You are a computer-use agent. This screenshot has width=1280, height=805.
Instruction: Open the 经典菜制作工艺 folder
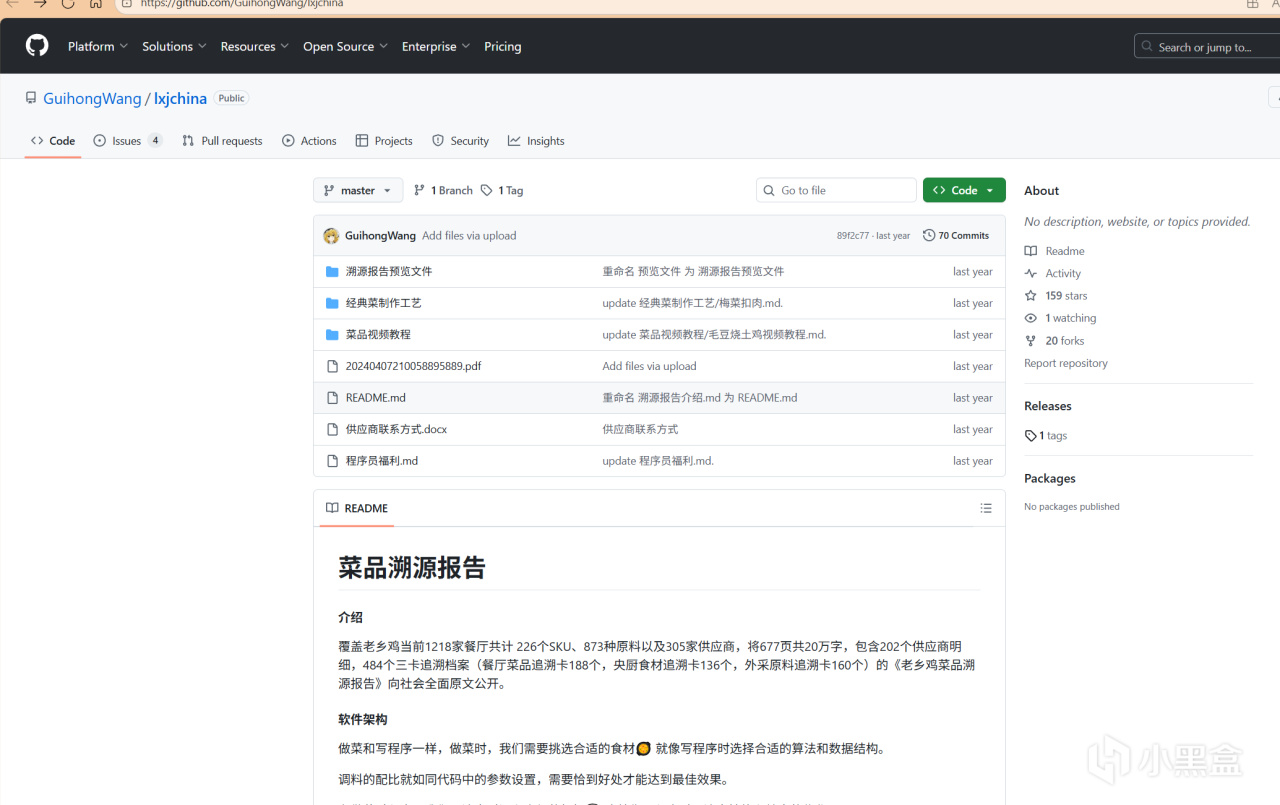[384, 303]
